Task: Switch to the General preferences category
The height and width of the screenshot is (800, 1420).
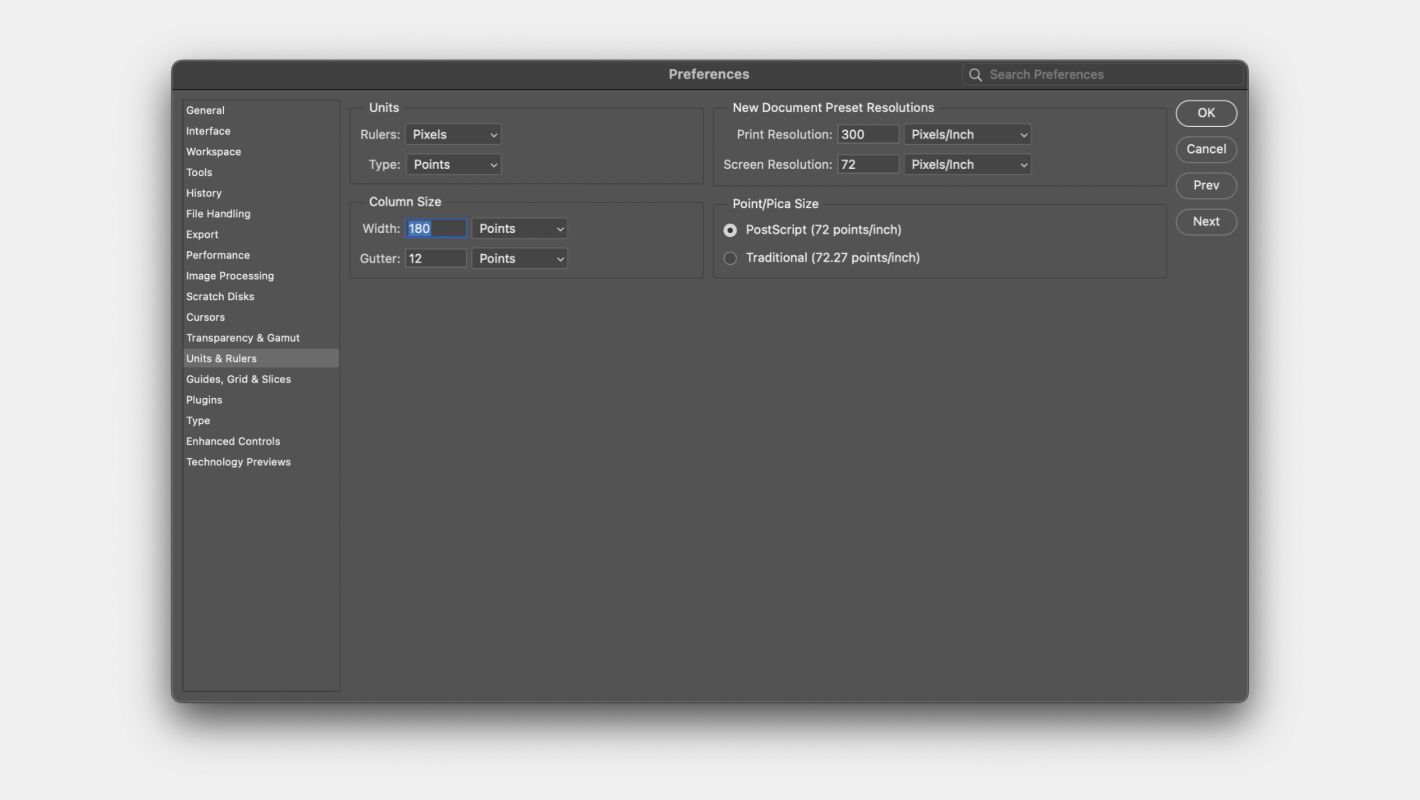Action: (205, 111)
